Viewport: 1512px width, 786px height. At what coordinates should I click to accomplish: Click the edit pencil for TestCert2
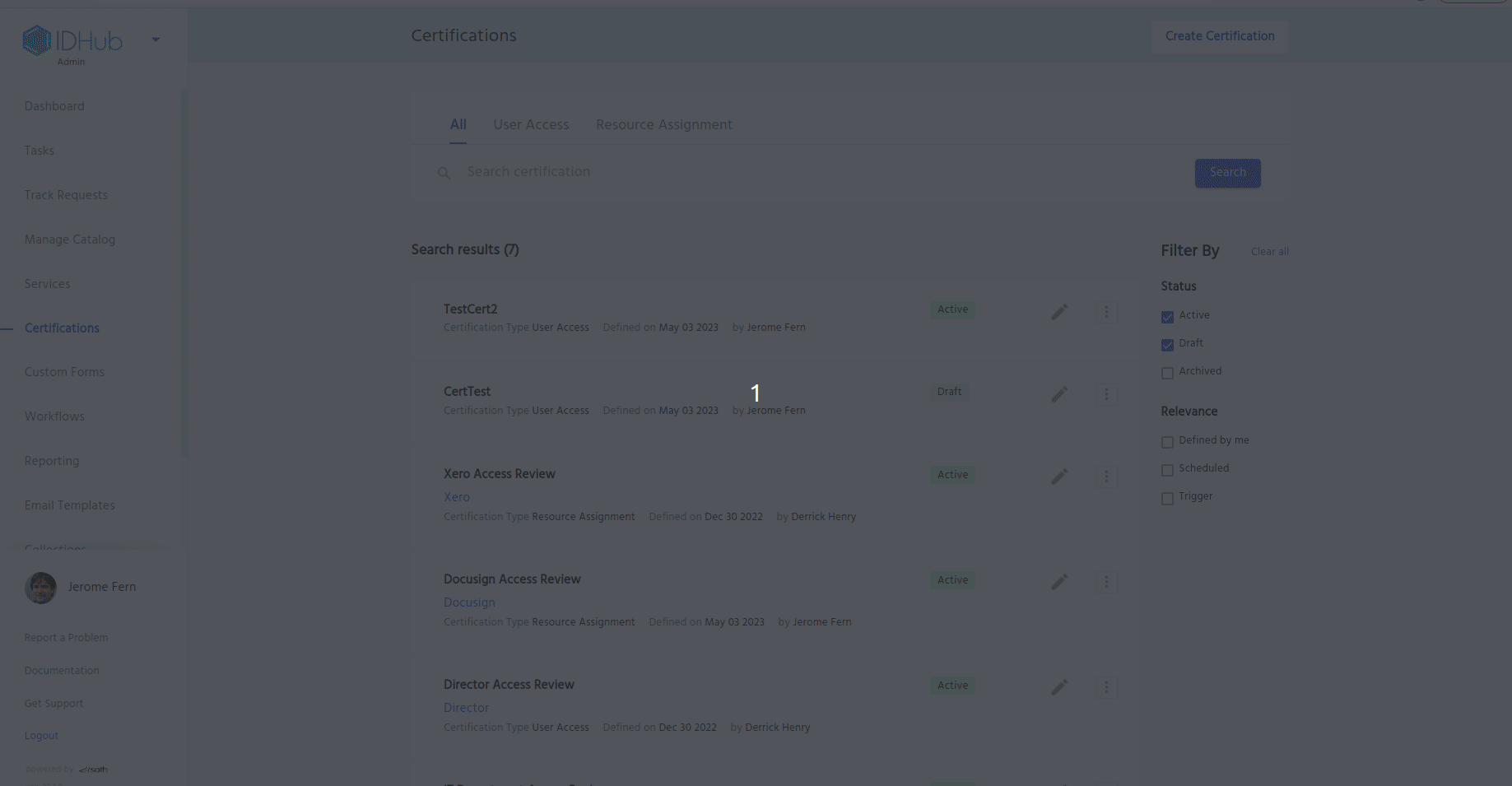click(1059, 312)
